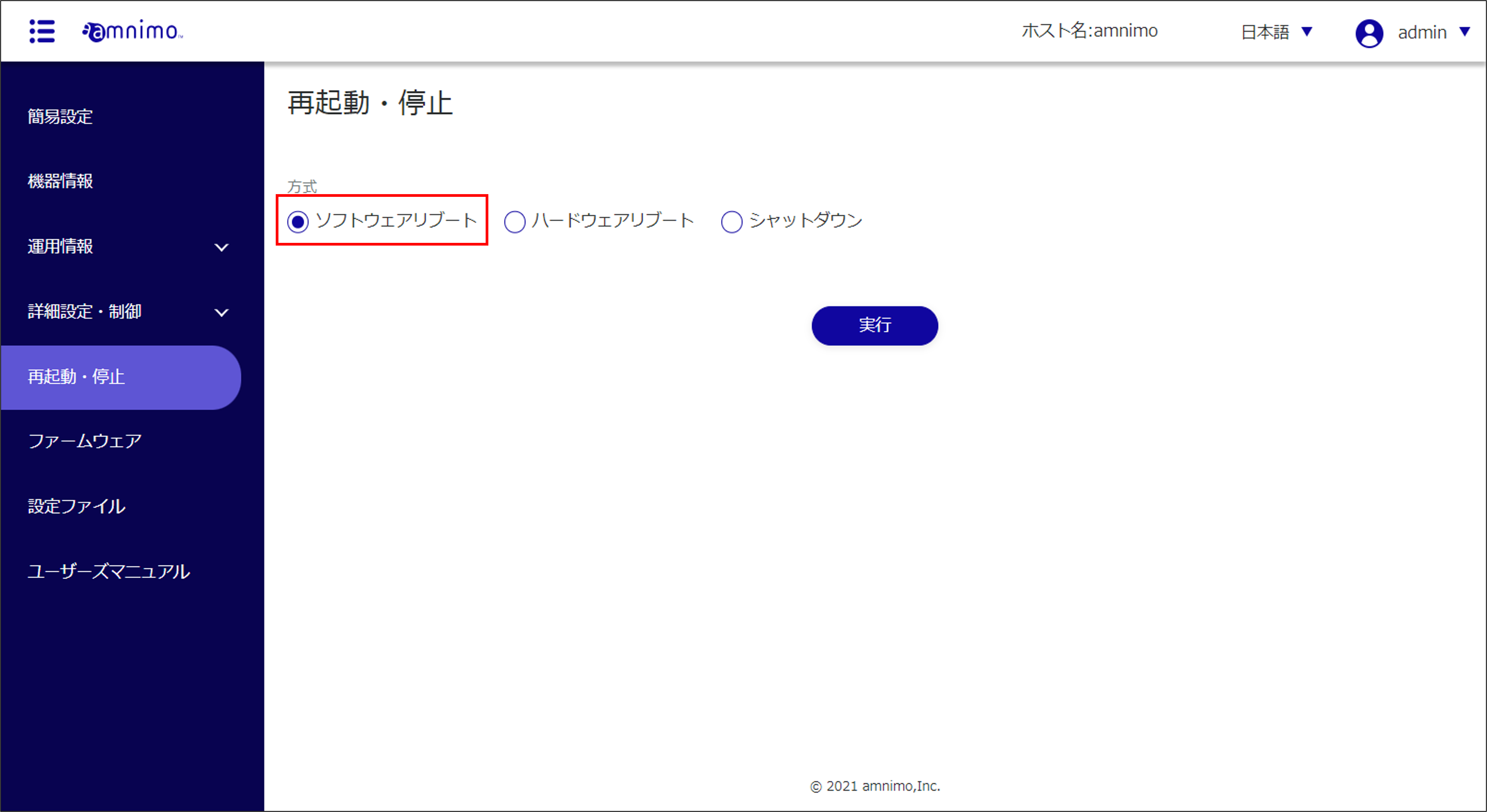Click the ホスト名:amnimo text
The width and height of the screenshot is (1487, 812).
[1089, 31]
